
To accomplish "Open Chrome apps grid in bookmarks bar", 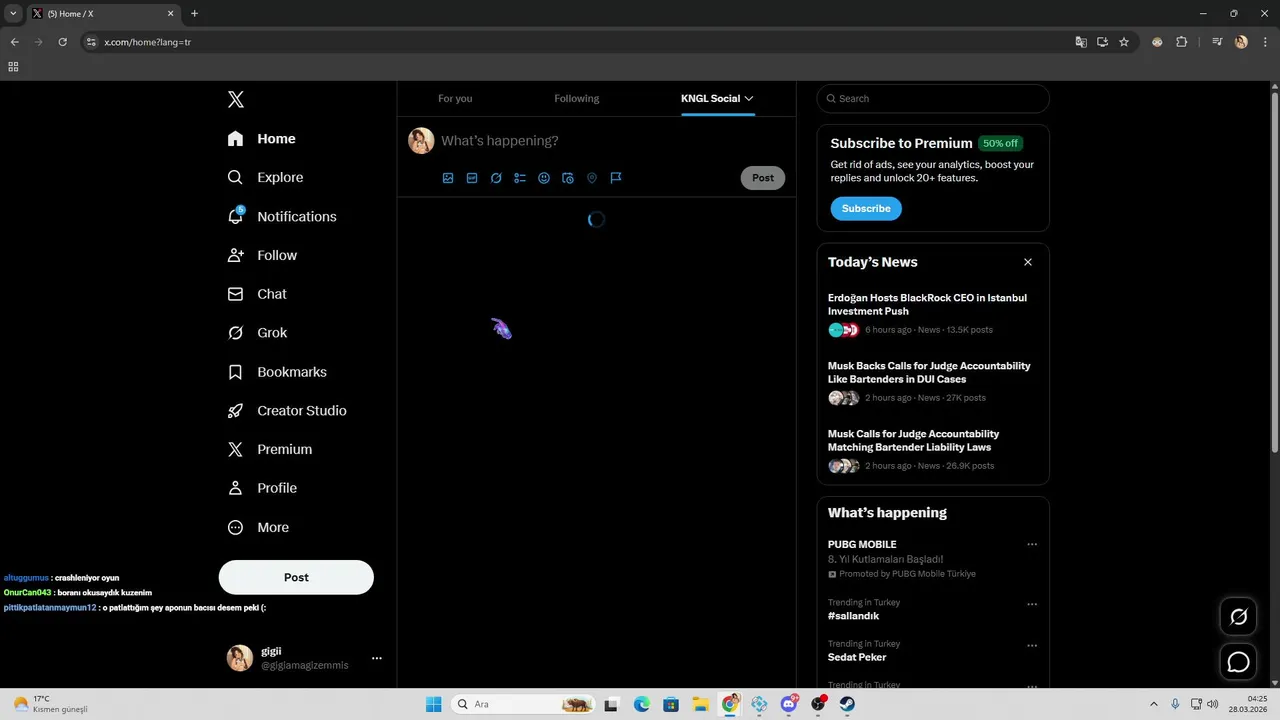I will tap(13, 67).
